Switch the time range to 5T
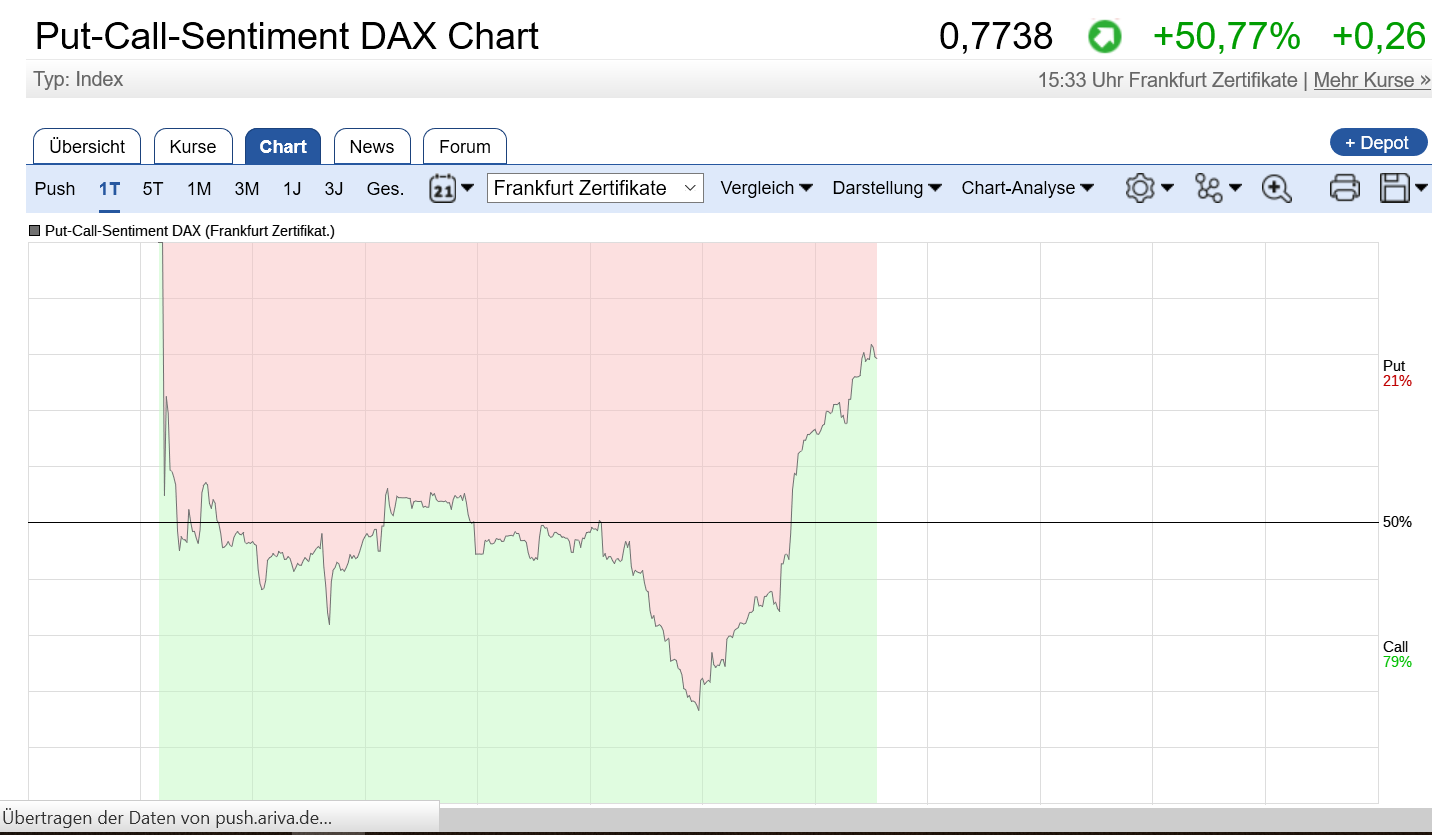Viewport: 1432px width, 835px height. 152,188
